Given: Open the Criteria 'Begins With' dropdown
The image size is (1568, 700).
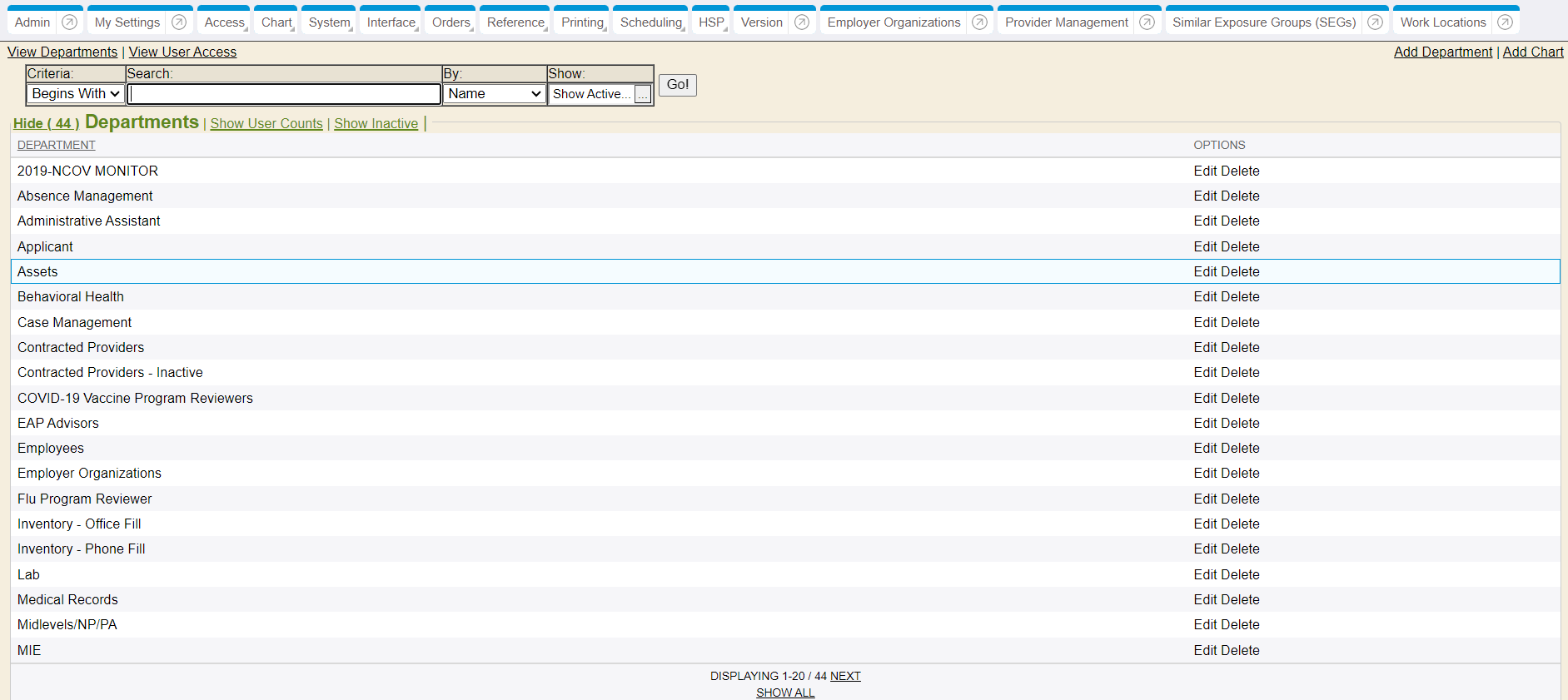Looking at the screenshot, I should point(76,94).
